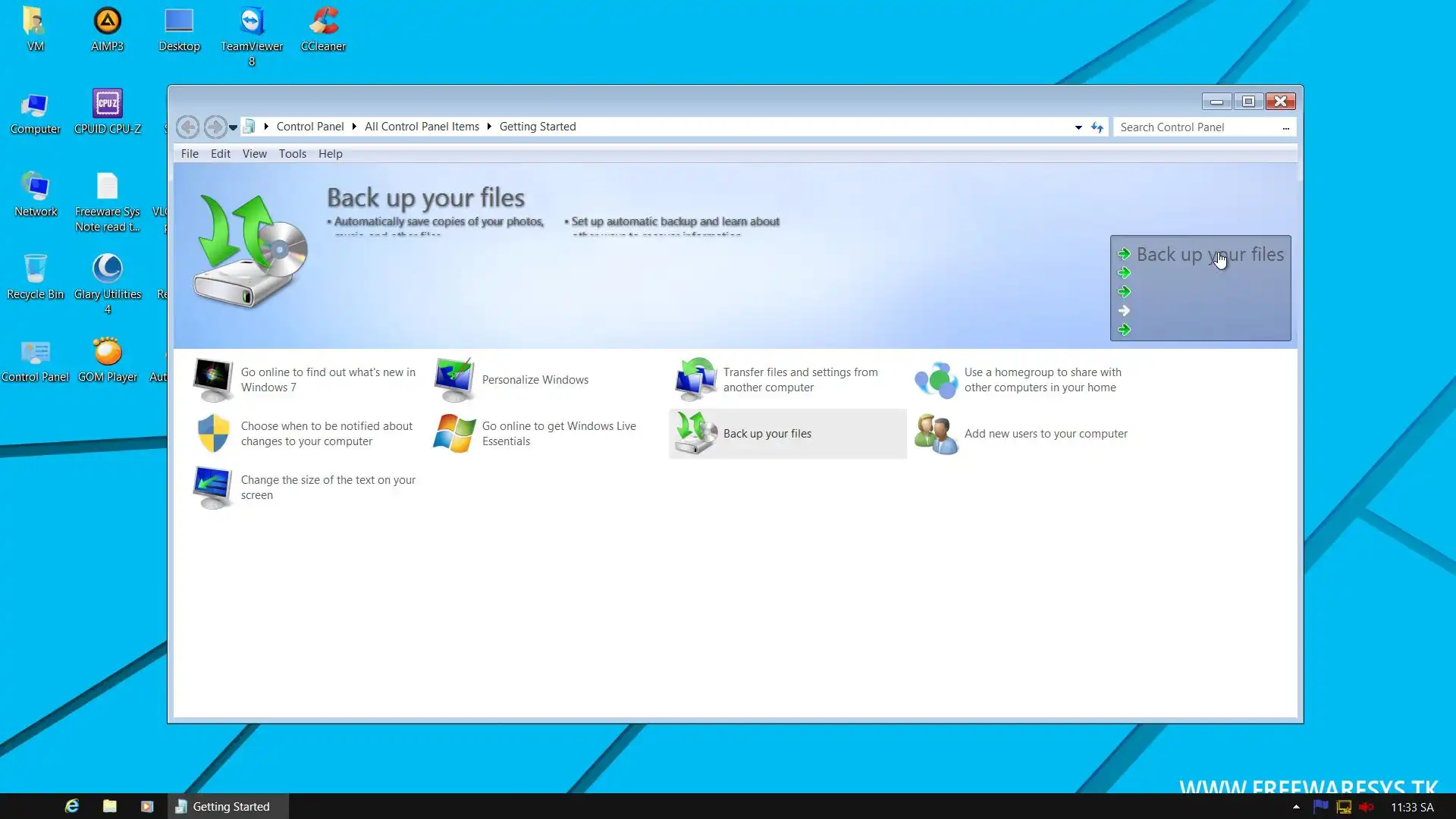Screen dimensions: 1456x819
Task: Click the text size monitor icon
Action: click(213, 488)
